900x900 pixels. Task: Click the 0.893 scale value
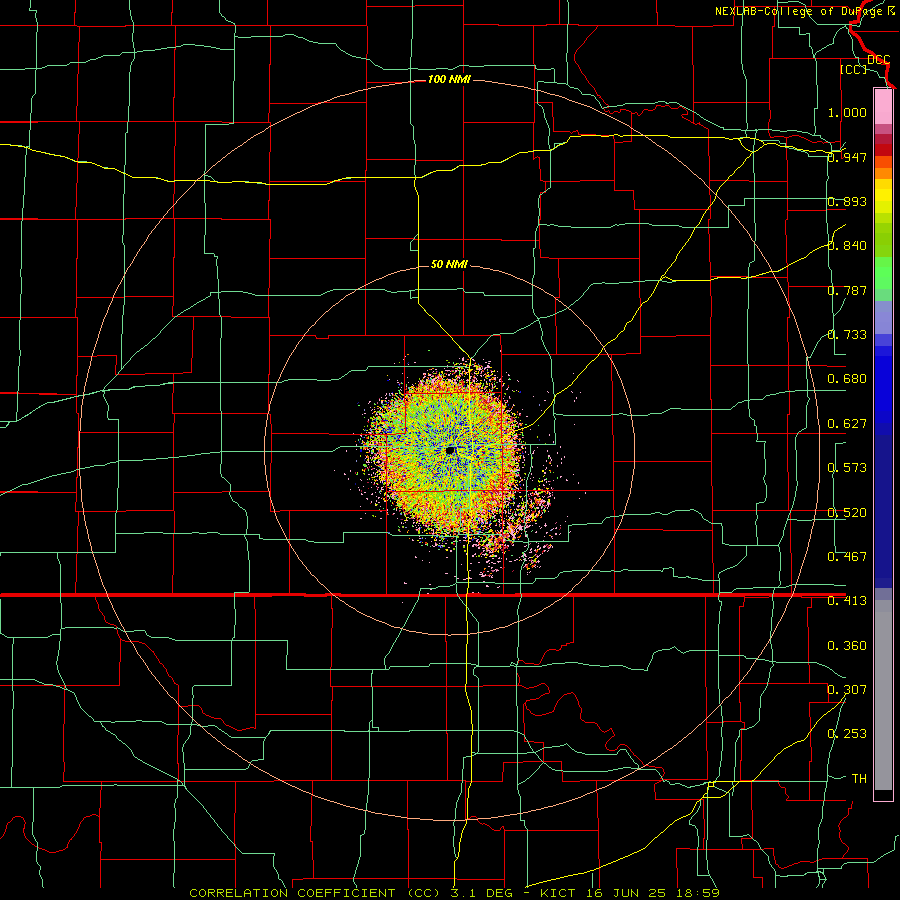click(847, 201)
